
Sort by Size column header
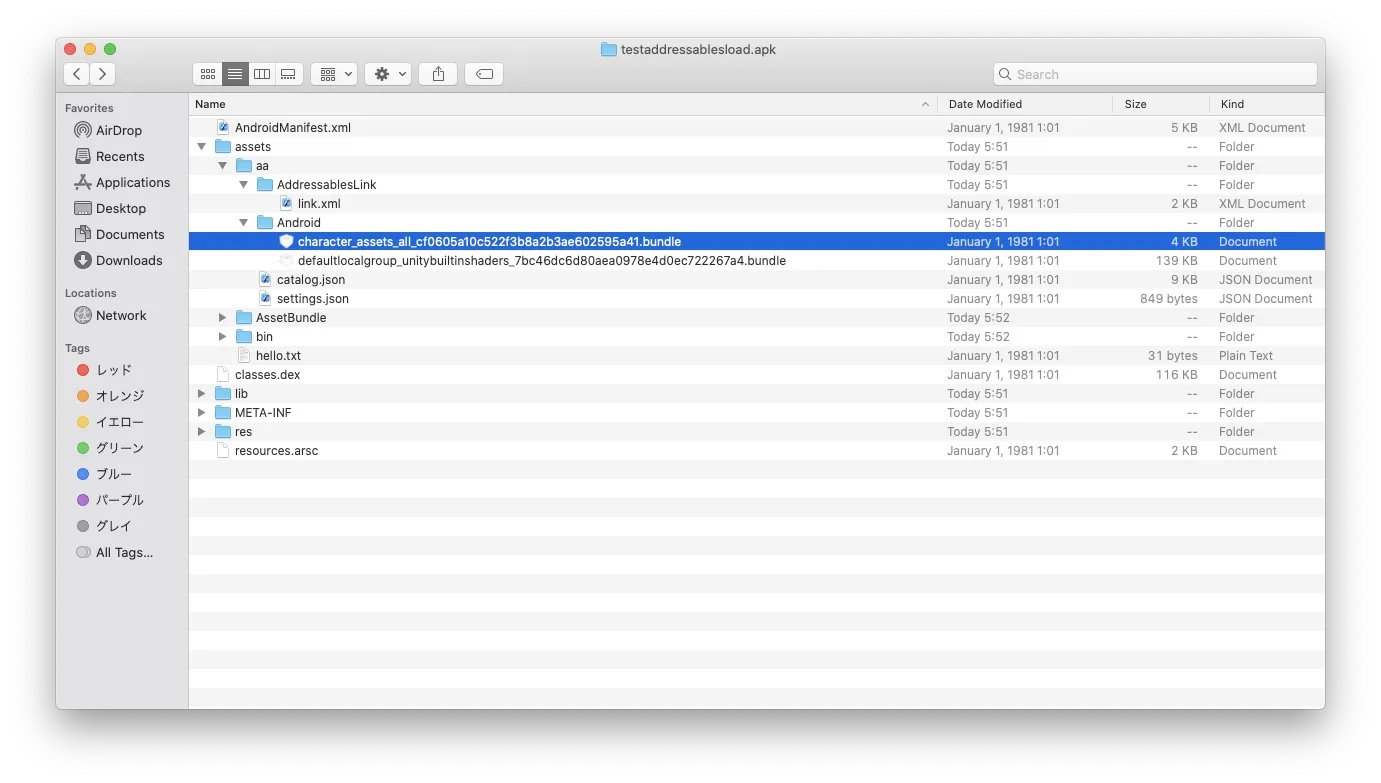pos(1160,104)
